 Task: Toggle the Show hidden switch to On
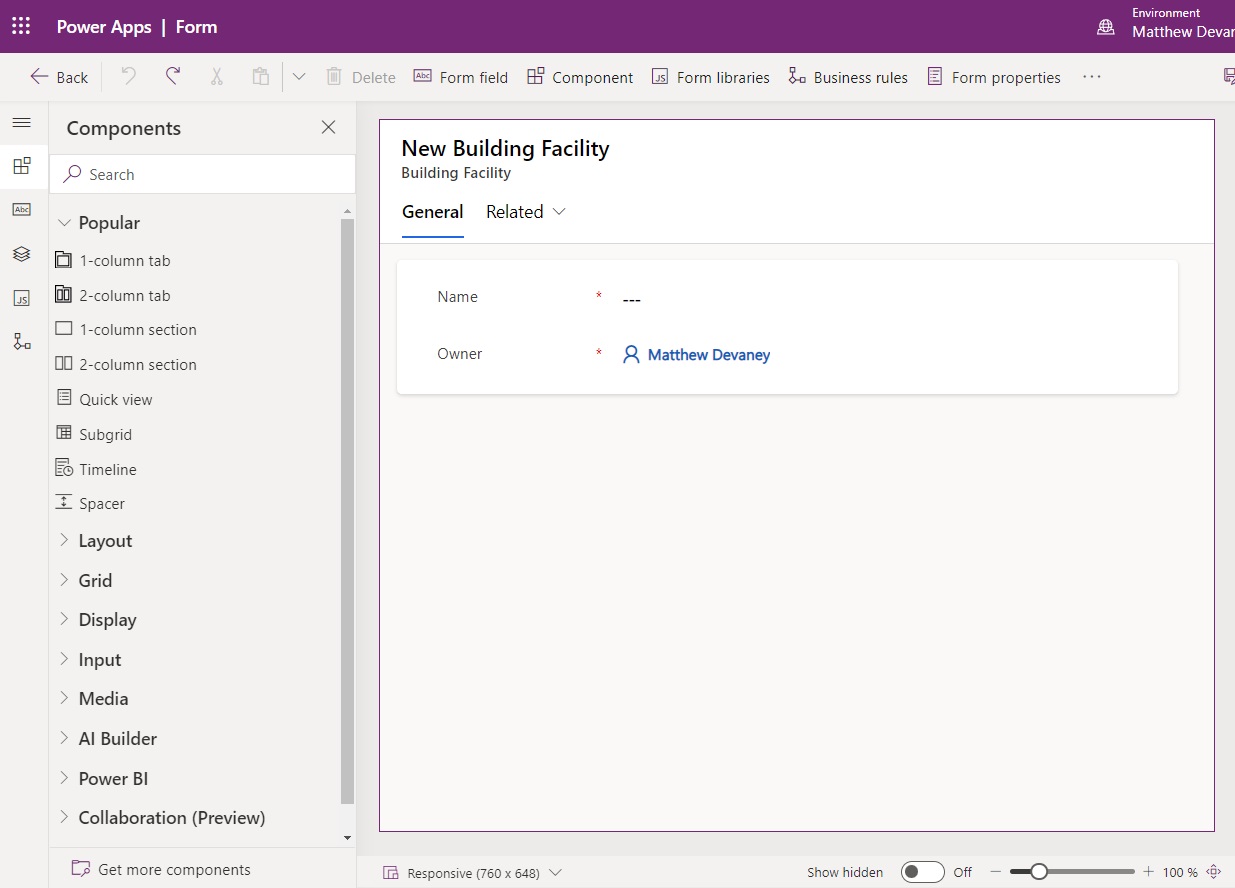pyautogui.click(x=922, y=871)
